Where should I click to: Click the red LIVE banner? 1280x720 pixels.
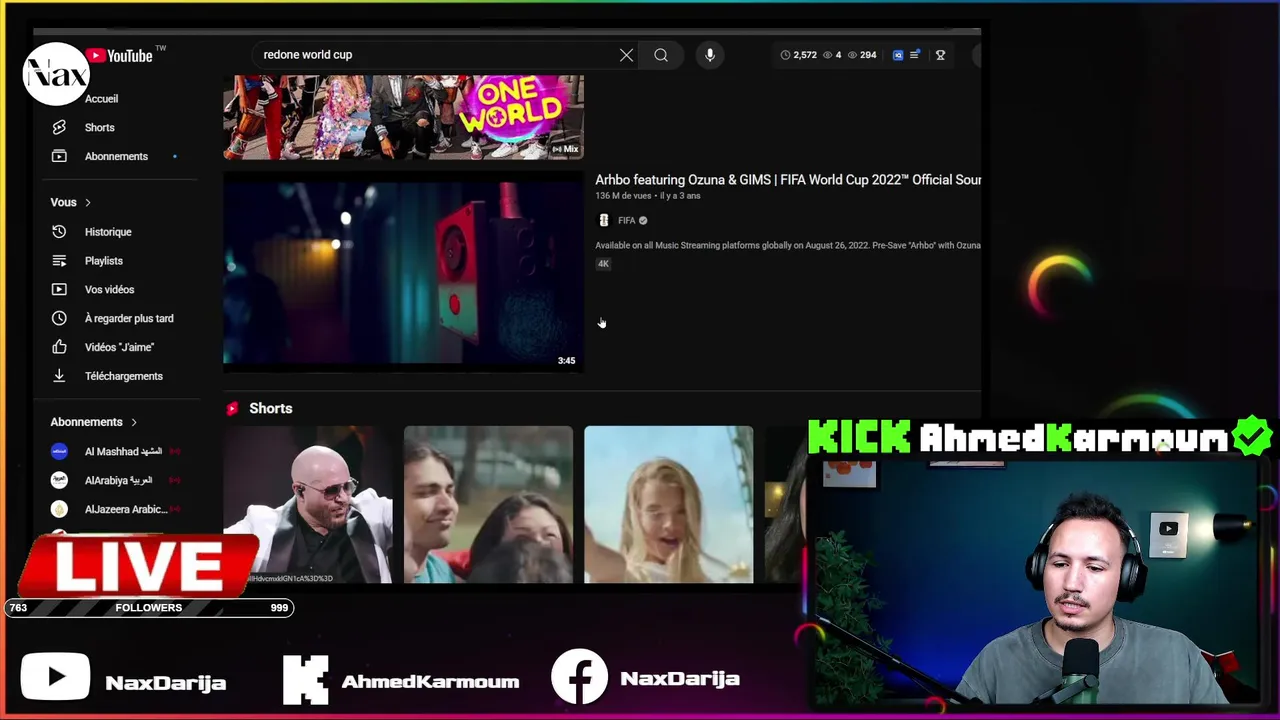pos(139,565)
